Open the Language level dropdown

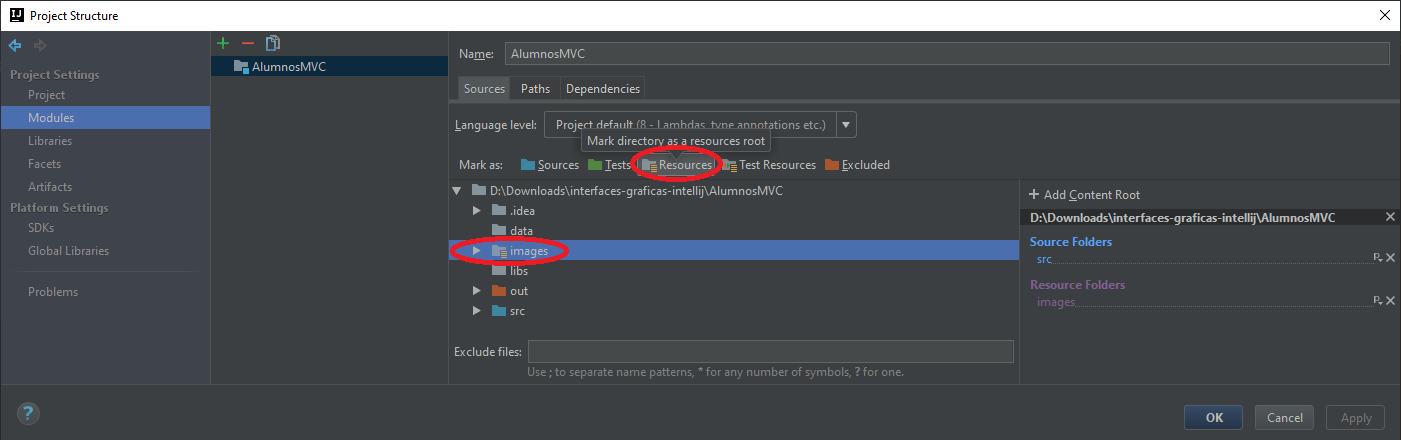click(846, 125)
